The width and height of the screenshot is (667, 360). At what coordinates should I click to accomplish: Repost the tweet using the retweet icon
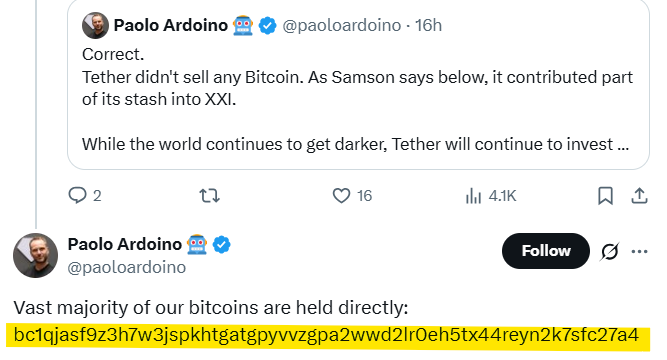[x=209, y=196]
